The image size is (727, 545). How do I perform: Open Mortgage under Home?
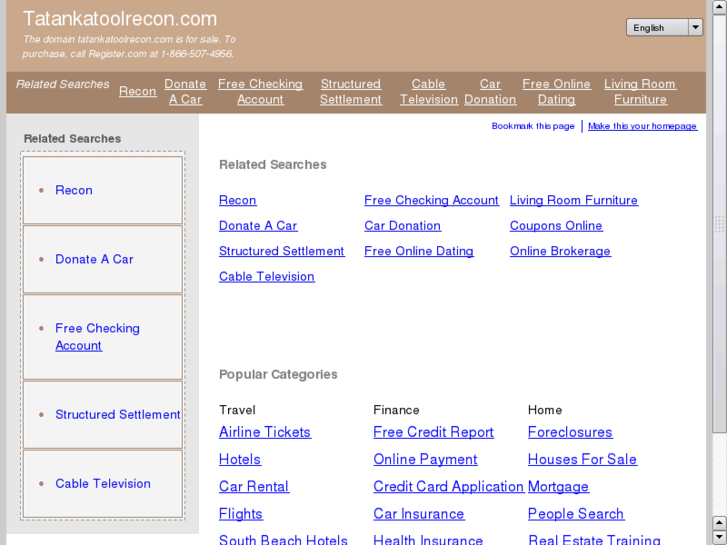[558, 487]
